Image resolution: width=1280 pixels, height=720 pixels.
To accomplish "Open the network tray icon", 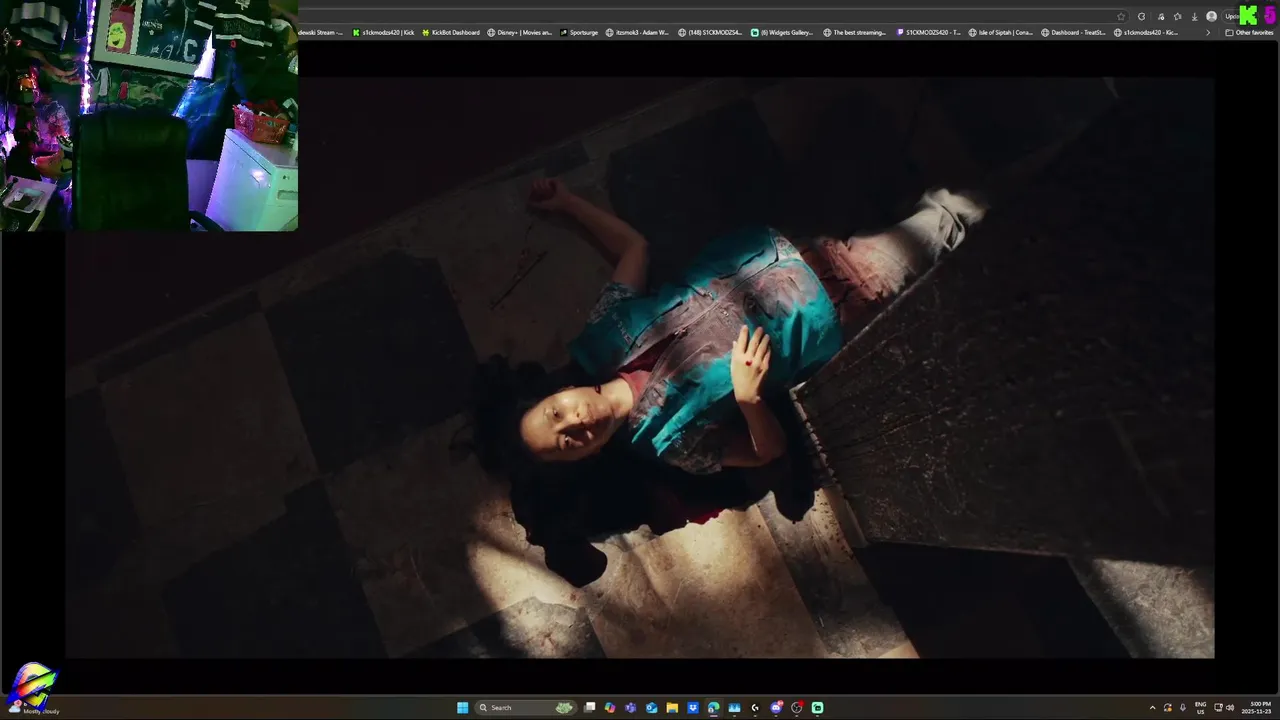I will pyautogui.click(x=1218, y=708).
